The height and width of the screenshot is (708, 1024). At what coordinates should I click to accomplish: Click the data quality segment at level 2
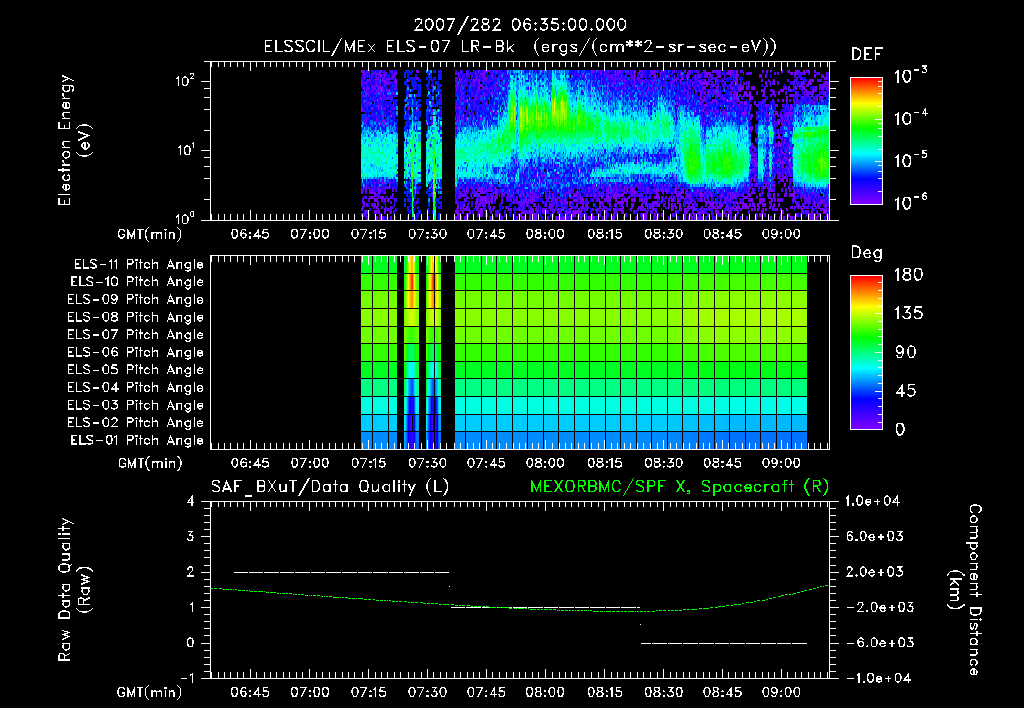point(342,572)
